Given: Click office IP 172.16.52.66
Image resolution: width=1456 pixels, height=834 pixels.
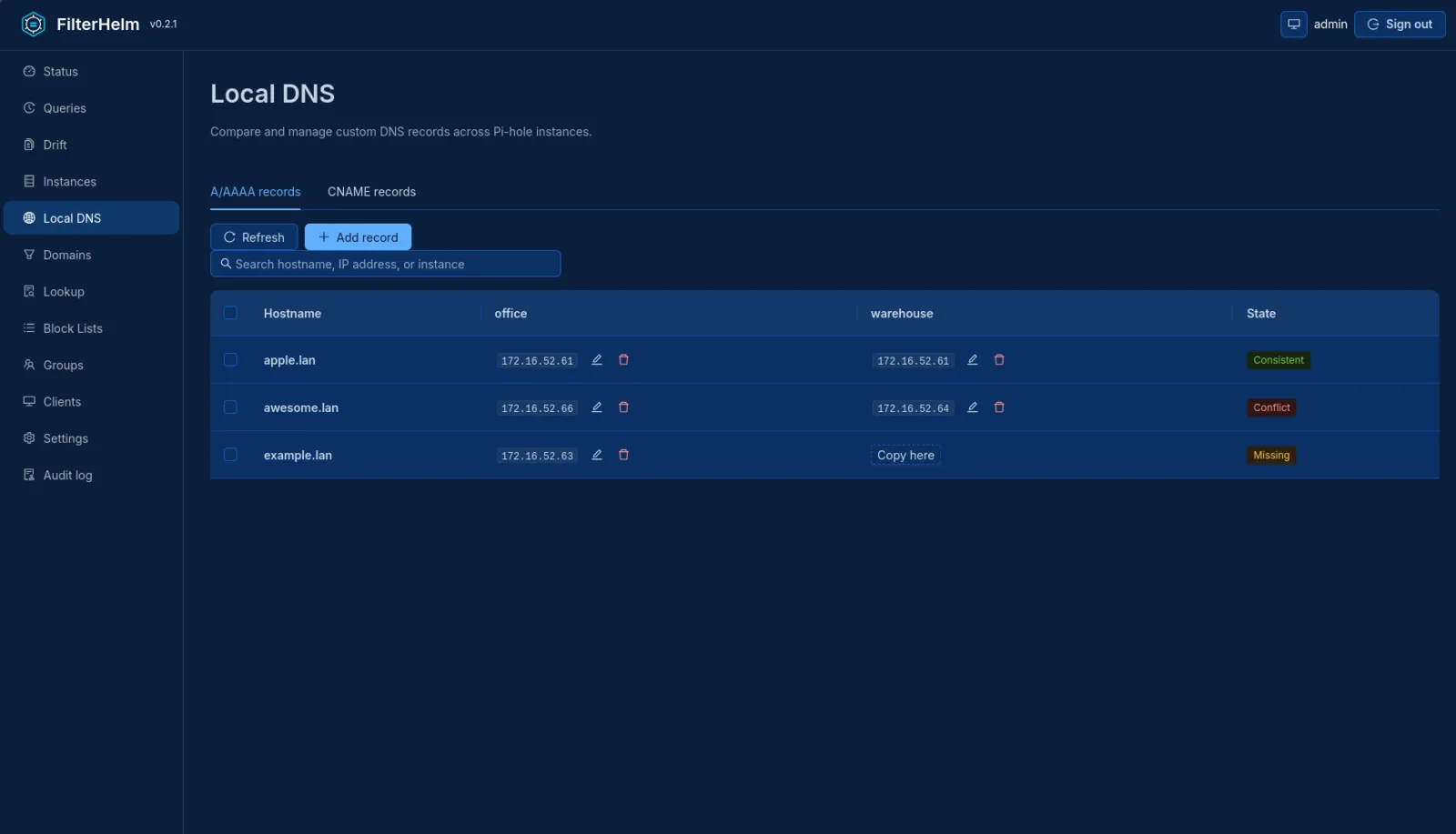Looking at the screenshot, I should (537, 408).
